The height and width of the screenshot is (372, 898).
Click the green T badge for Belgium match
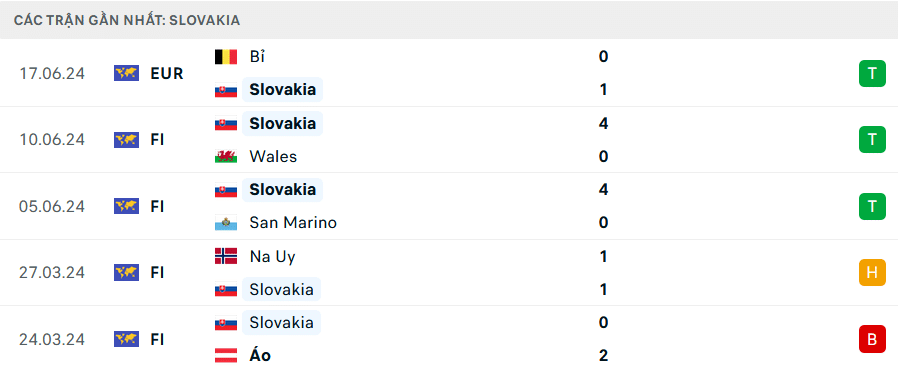click(872, 73)
